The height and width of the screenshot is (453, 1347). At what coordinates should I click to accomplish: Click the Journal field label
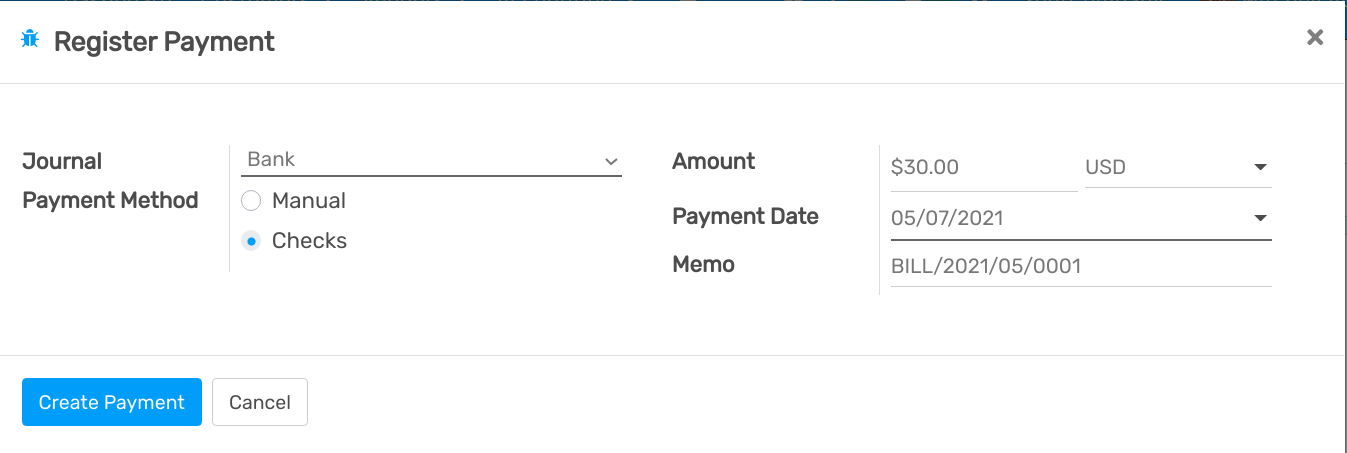coord(62,161)
